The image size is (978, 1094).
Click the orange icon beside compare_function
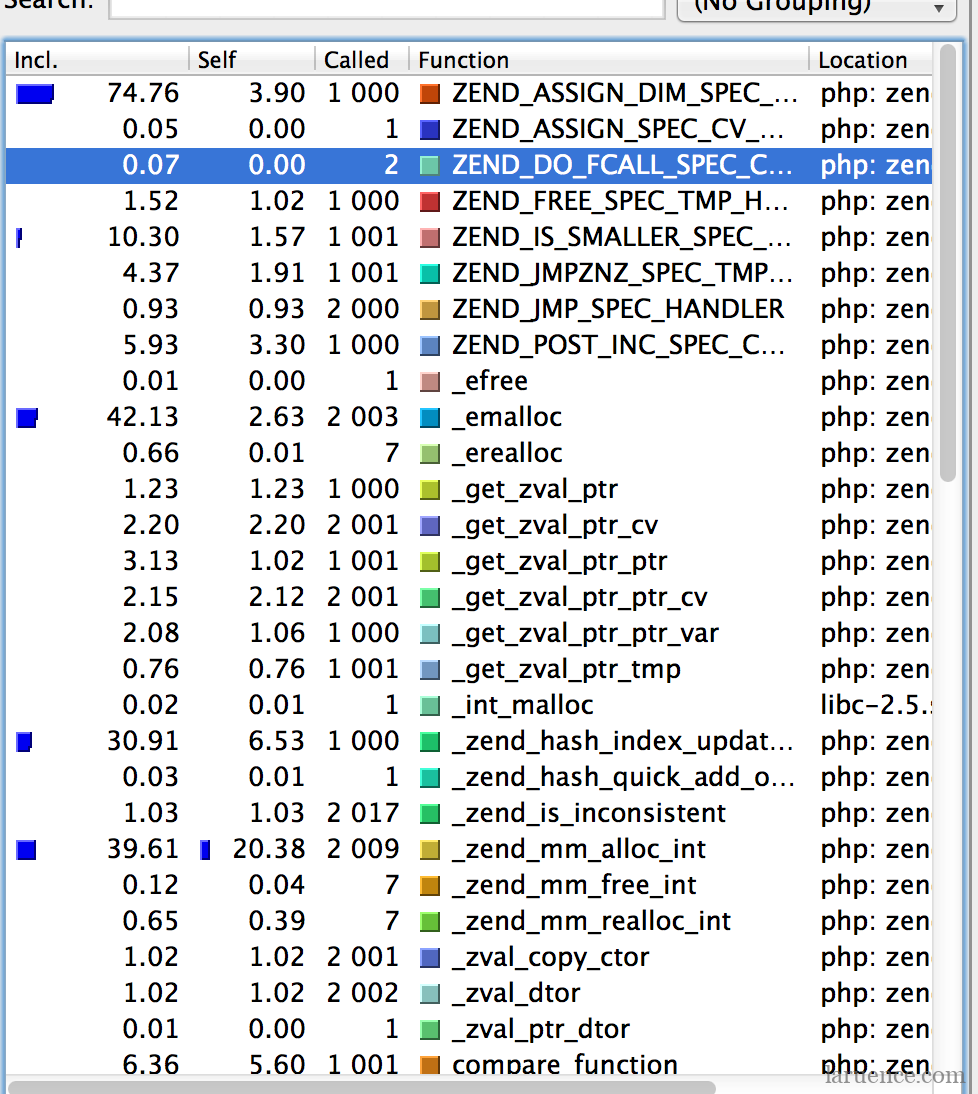[x=429, y=1066]
